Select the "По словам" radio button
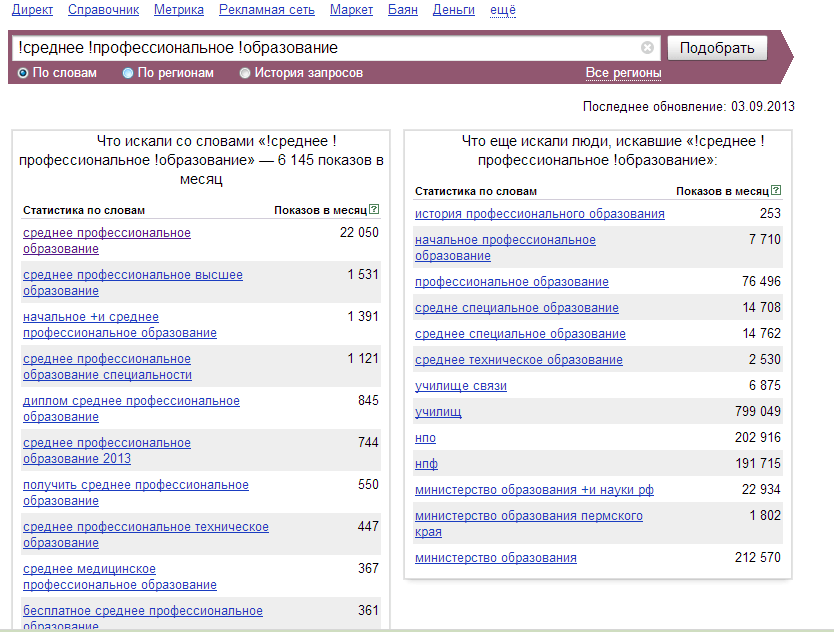The width and height of the screenshot is (834, 632). [x=23, y=73]
